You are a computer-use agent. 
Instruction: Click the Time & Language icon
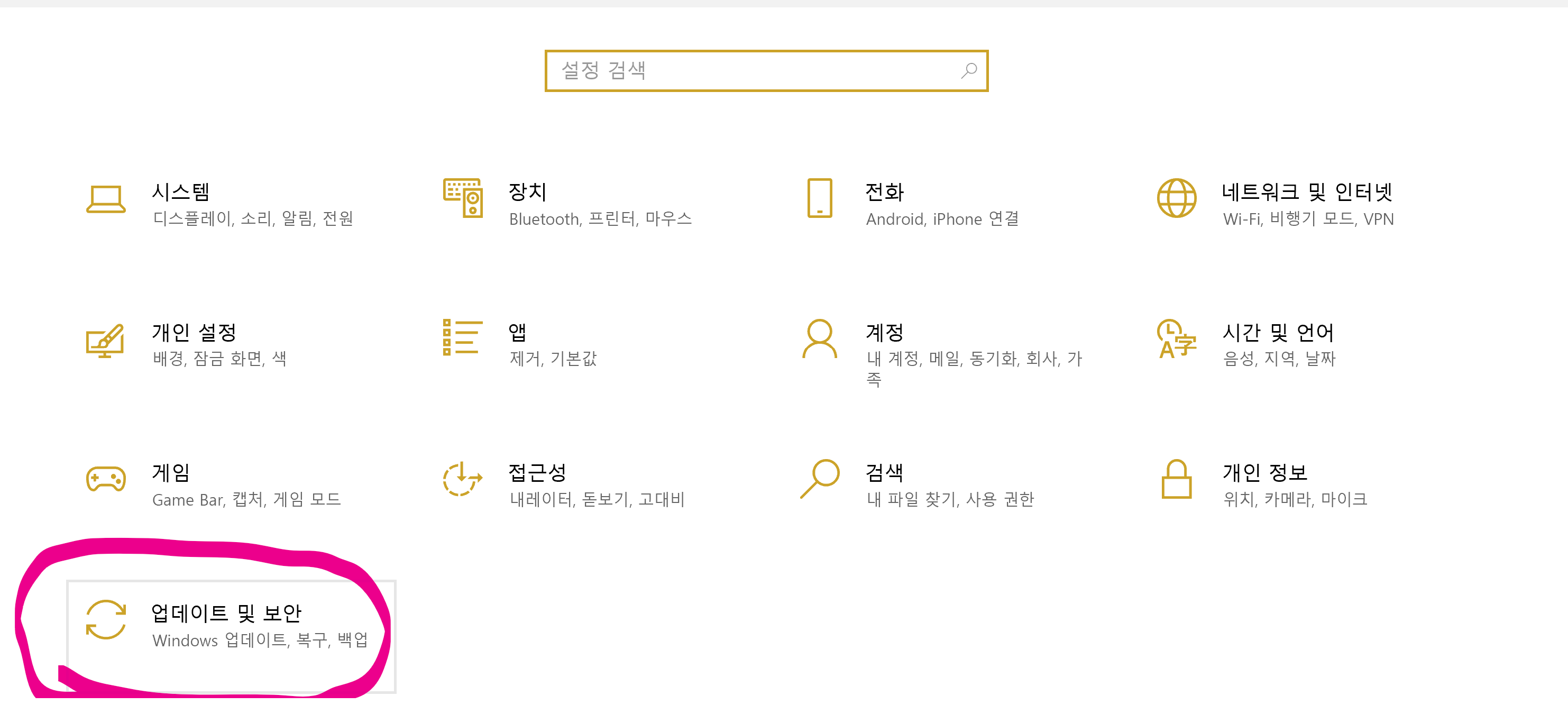(x=1176, y=338)
